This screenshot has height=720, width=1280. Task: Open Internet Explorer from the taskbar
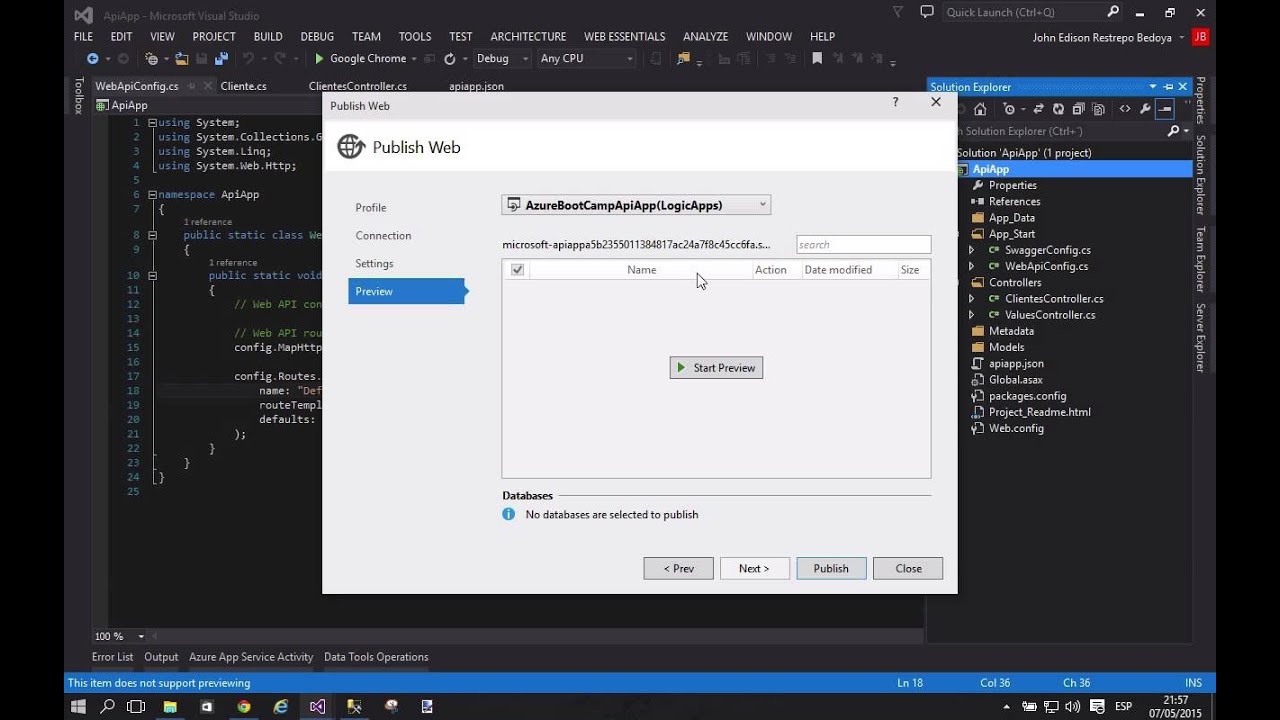click(281, 706)
